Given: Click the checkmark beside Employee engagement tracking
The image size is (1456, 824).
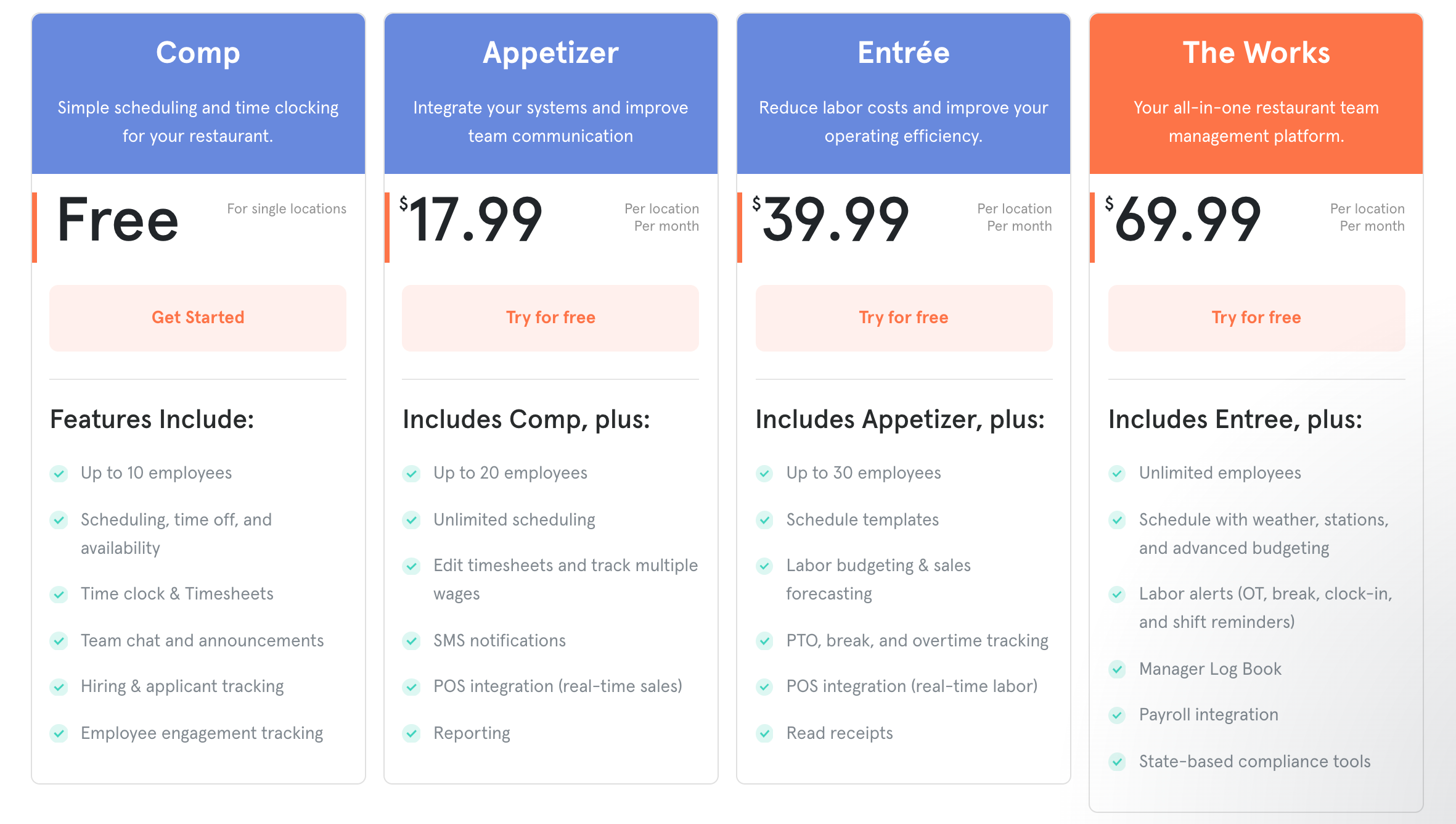Looking at the screenshot, I should click(x=59, y=734).
